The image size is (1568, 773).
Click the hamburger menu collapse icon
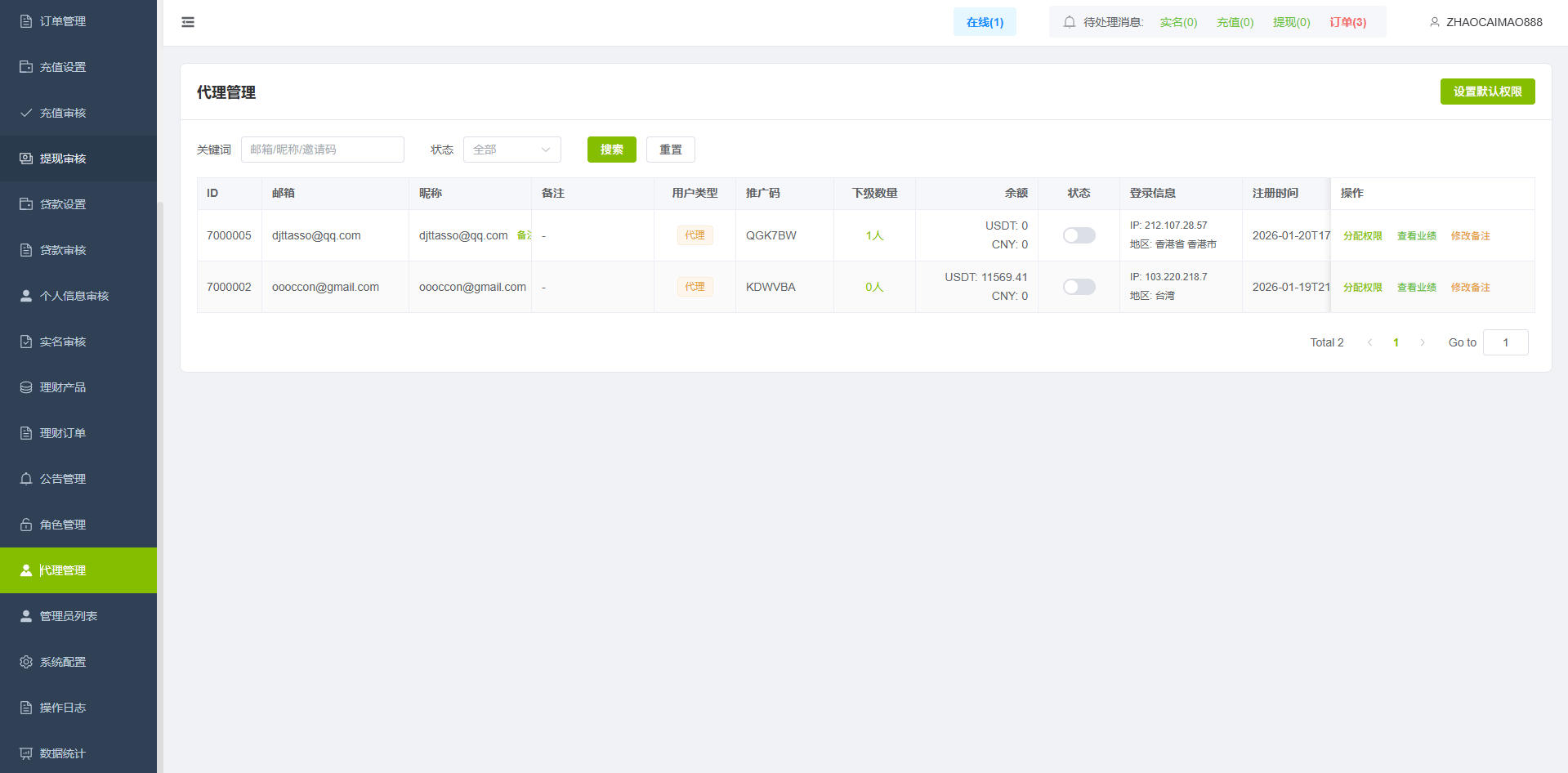[x=188, y=22]
